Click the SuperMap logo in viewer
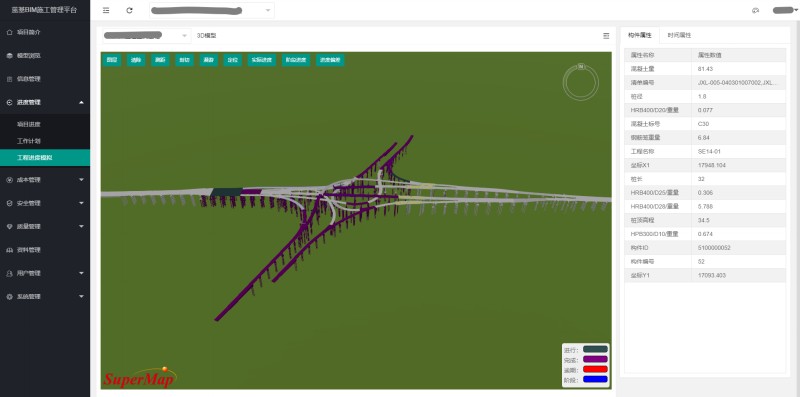This screenshot has width=800, height=397. pyautogui.click(x=139, y=378)
